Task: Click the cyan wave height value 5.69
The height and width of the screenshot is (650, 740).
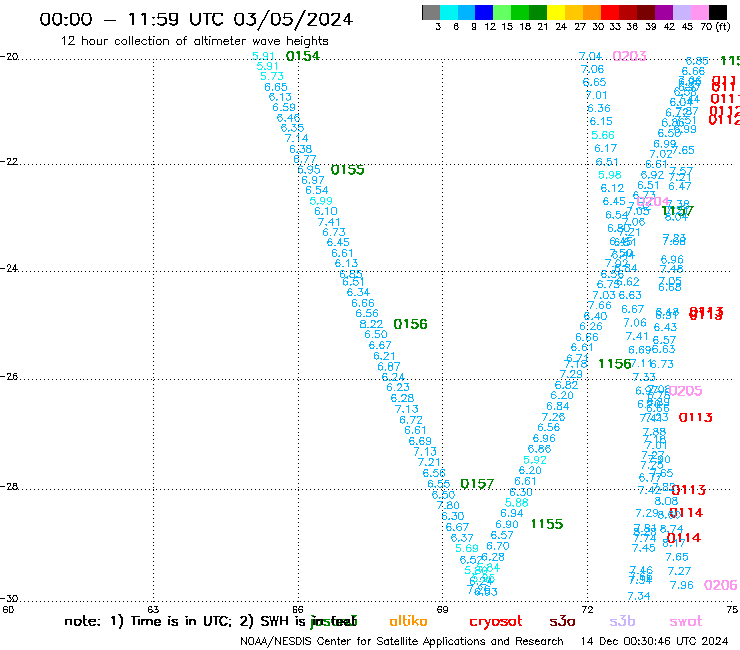Action: coord(467,548)
